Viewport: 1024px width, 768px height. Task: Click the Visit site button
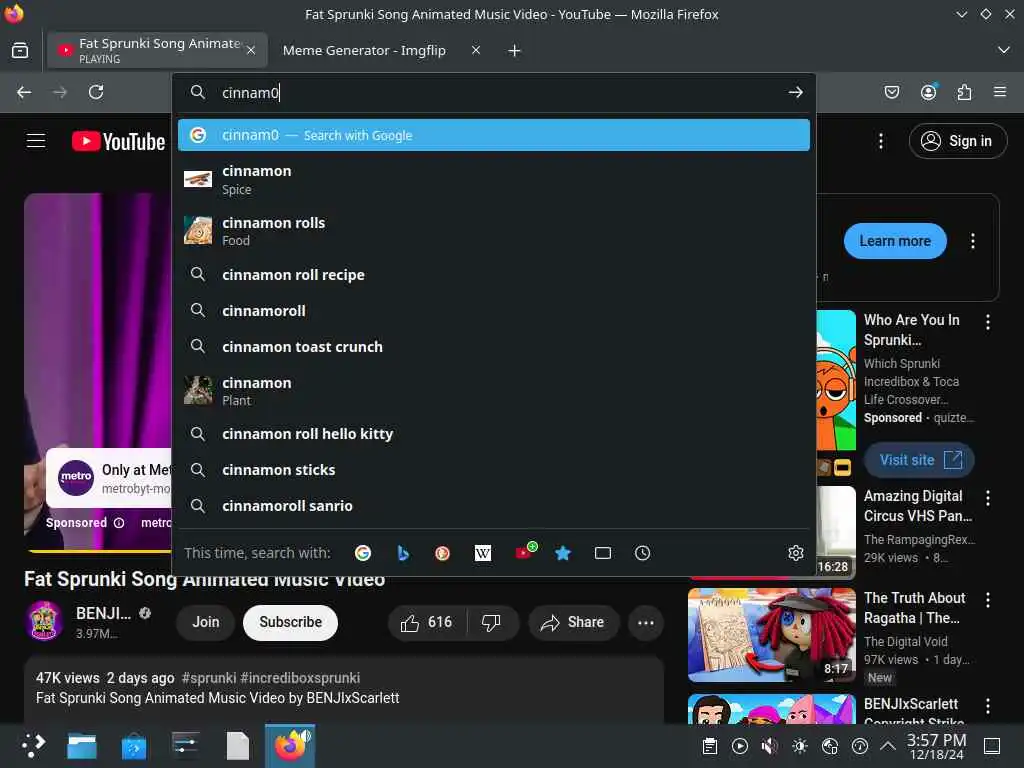click(x=920, y=460)
